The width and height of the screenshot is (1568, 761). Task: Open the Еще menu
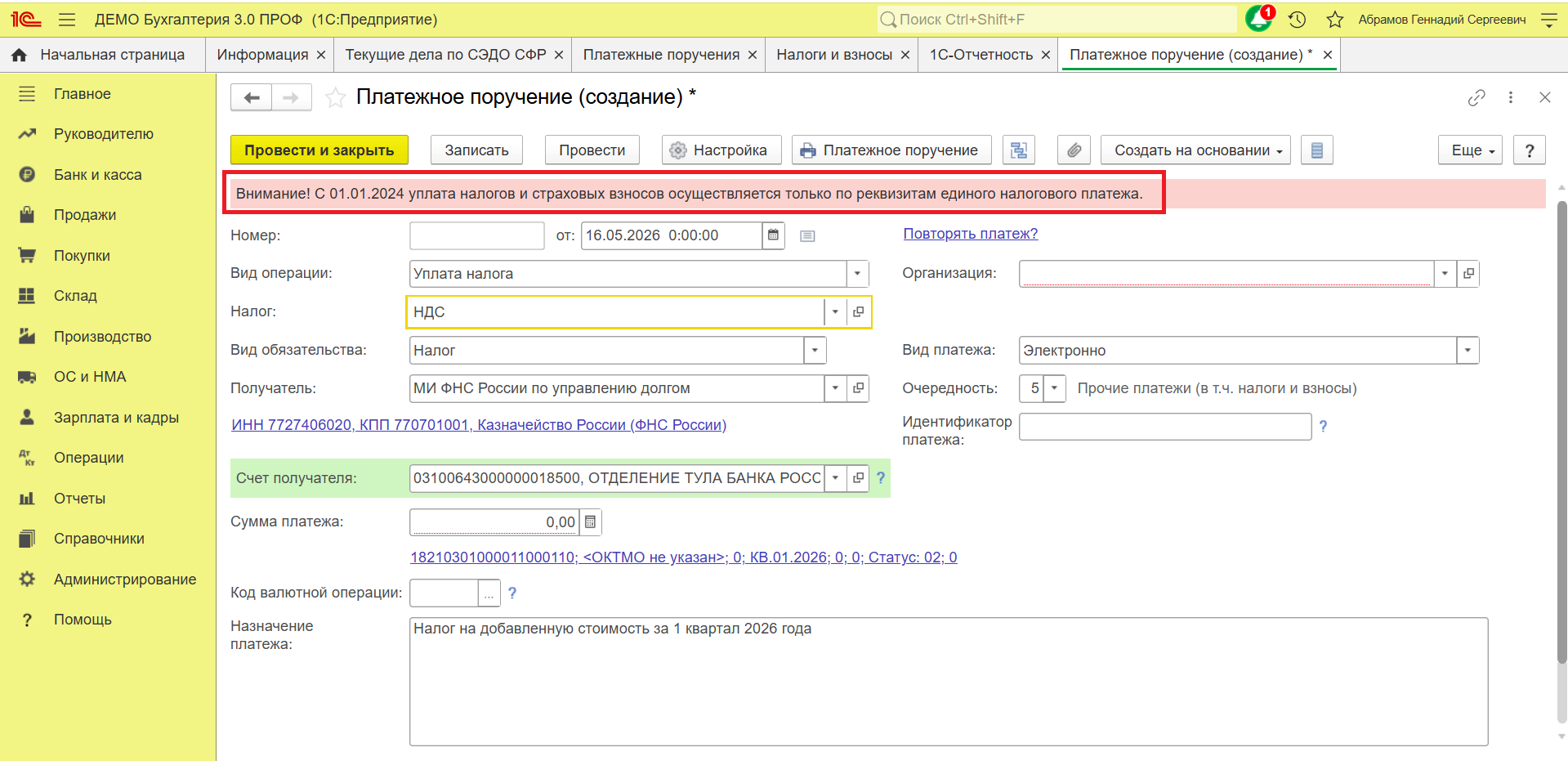pyautogui.click(x=1470, y=150)
